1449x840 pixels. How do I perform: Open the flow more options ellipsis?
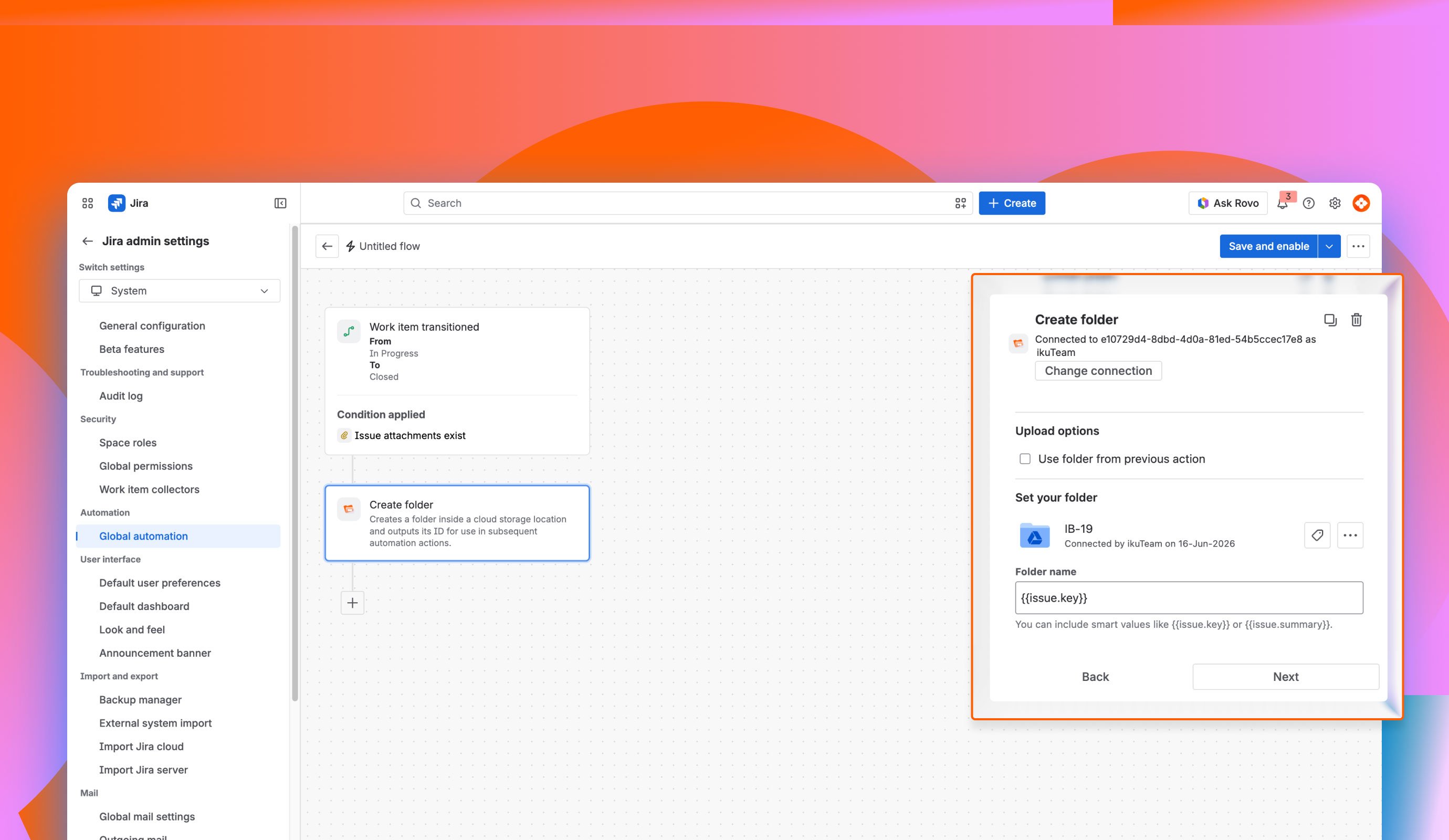click(1358, 246)
